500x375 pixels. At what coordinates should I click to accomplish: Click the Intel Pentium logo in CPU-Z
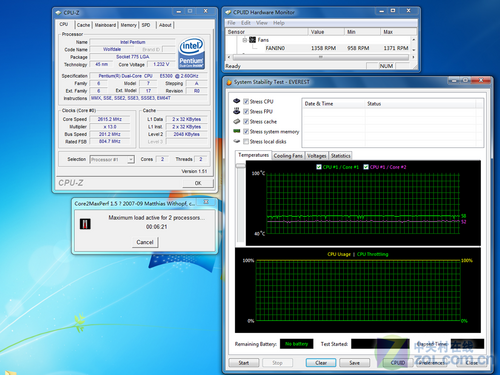[x=192, y=54]
